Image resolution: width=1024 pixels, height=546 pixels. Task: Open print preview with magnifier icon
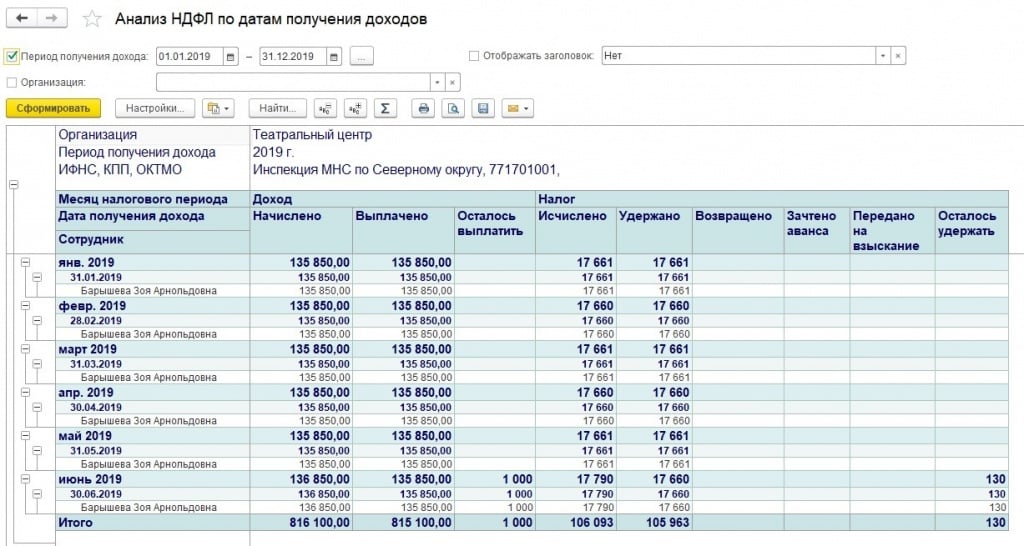pyautogui.click(x=453, y=108)
